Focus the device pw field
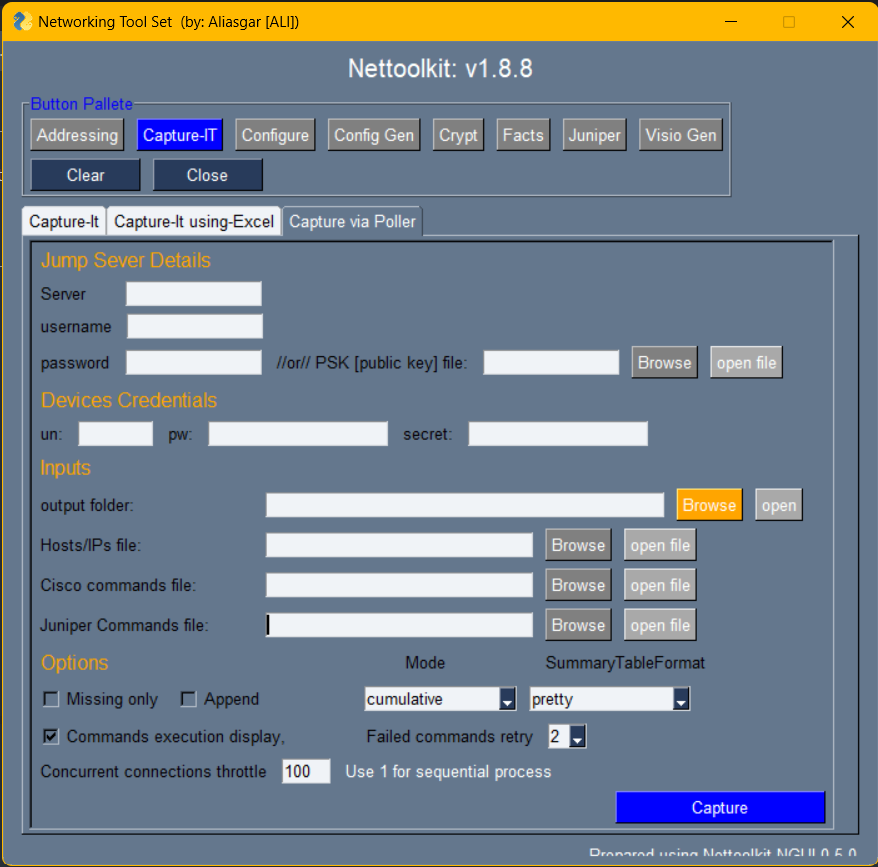Image resolution: width=878 pixels, height=867 pixels. click(x=298, y=434)
